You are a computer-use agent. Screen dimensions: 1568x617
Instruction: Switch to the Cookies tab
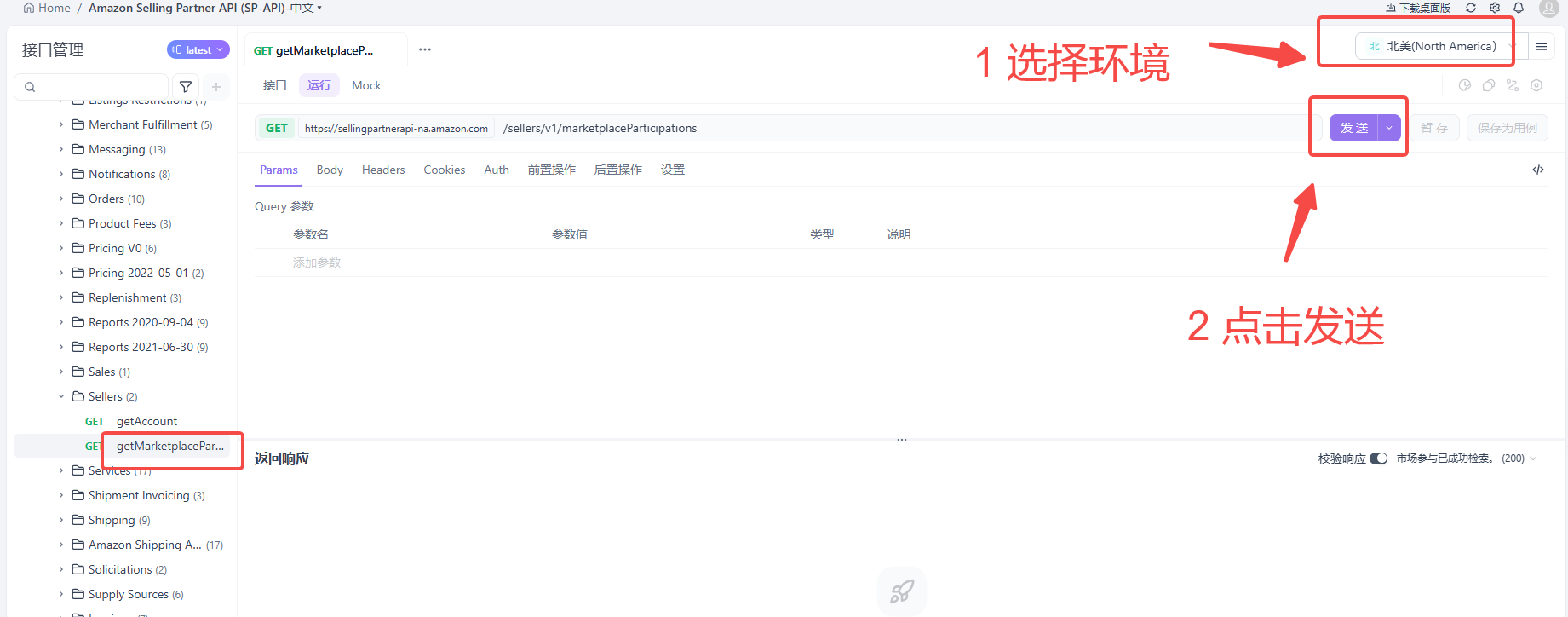coord(445,170)
